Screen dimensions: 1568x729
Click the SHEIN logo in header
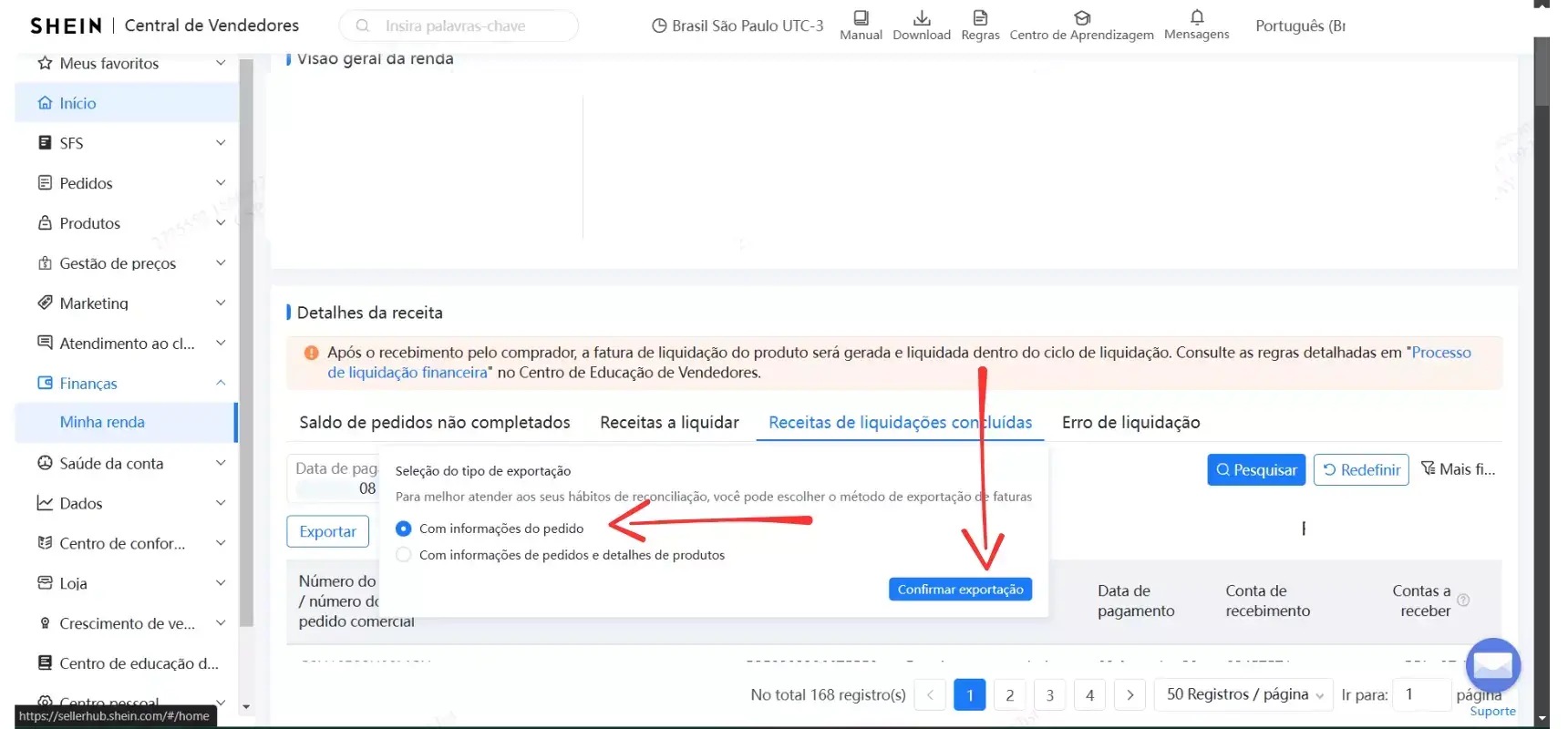pyautogui.click(x=66, y=26)
